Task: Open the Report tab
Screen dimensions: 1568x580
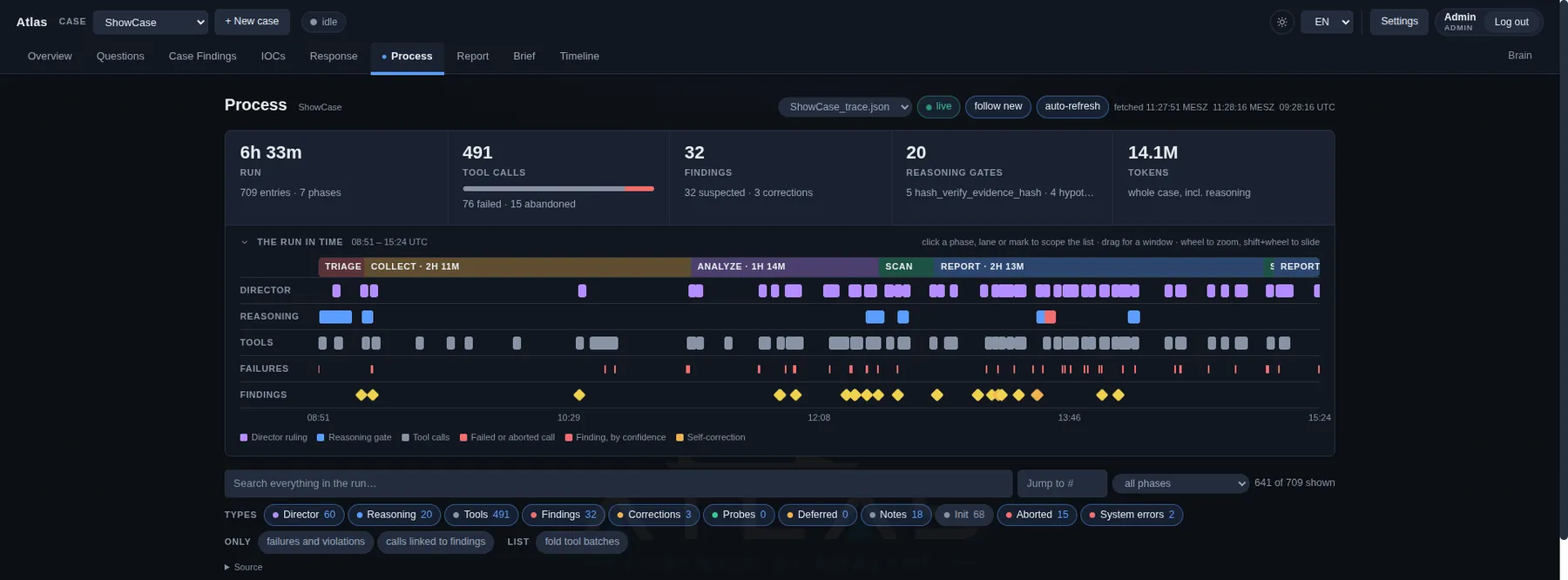Action: 472,56
